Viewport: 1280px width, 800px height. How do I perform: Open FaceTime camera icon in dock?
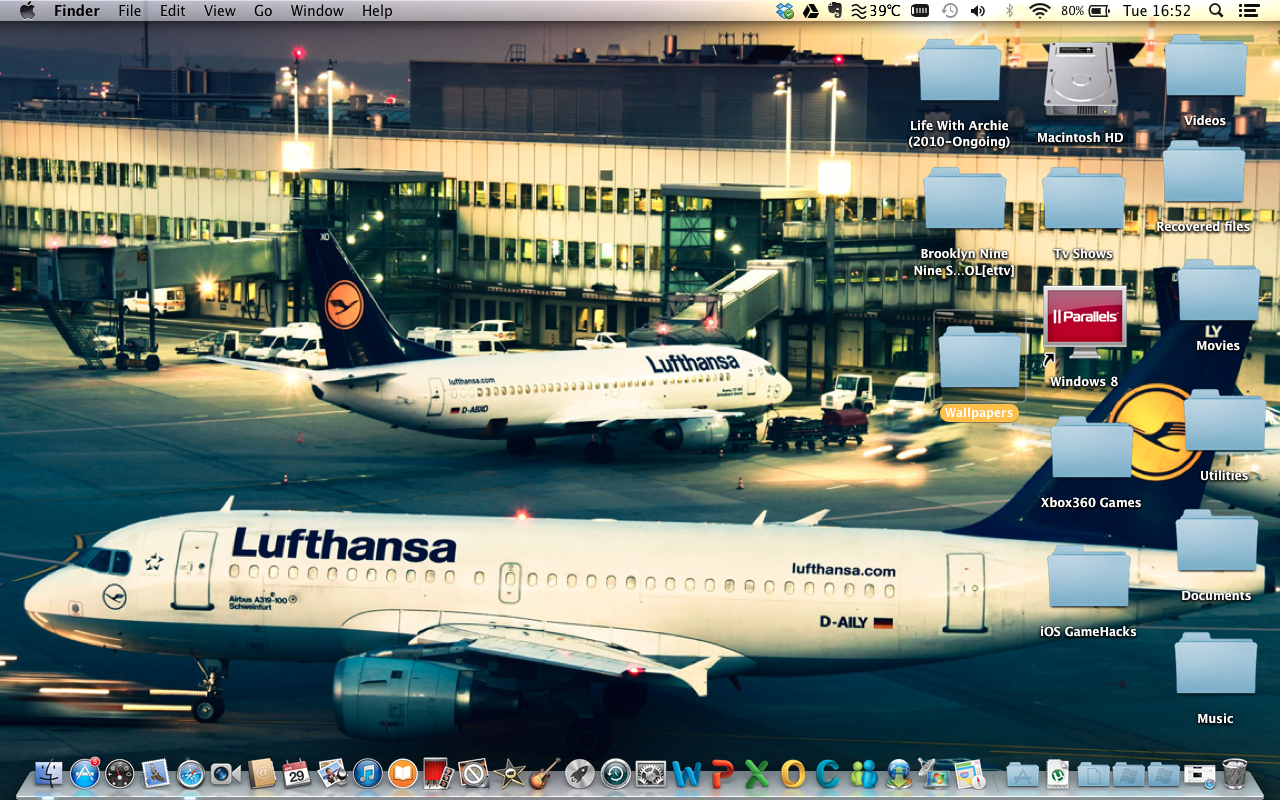pos(225,773)
